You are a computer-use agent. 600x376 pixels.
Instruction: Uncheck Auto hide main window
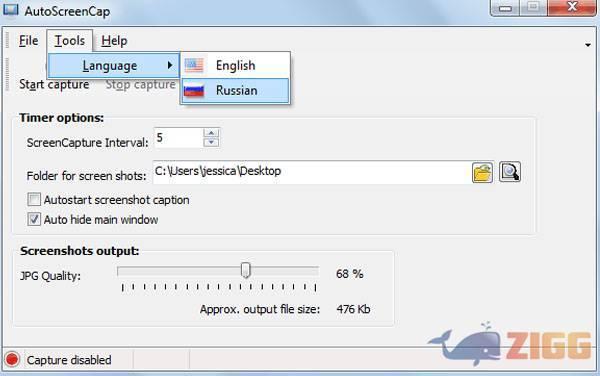tap(34, 220)
